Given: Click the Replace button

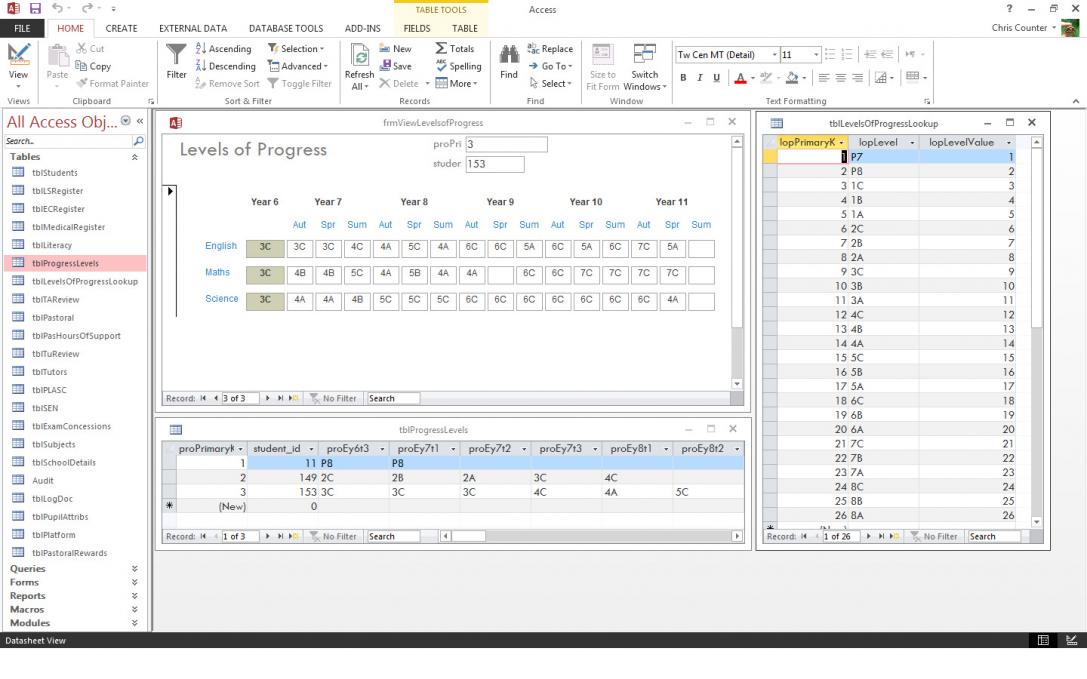Looking at the screenshot, I should (x=550, y=49).
